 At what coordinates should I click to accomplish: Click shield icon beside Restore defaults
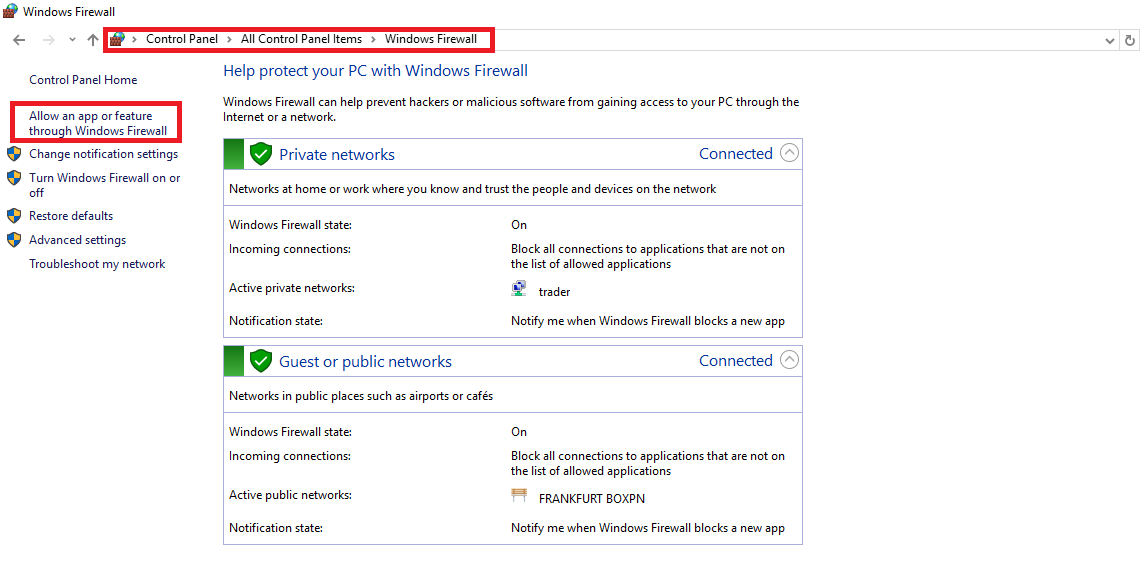[14, 216]
